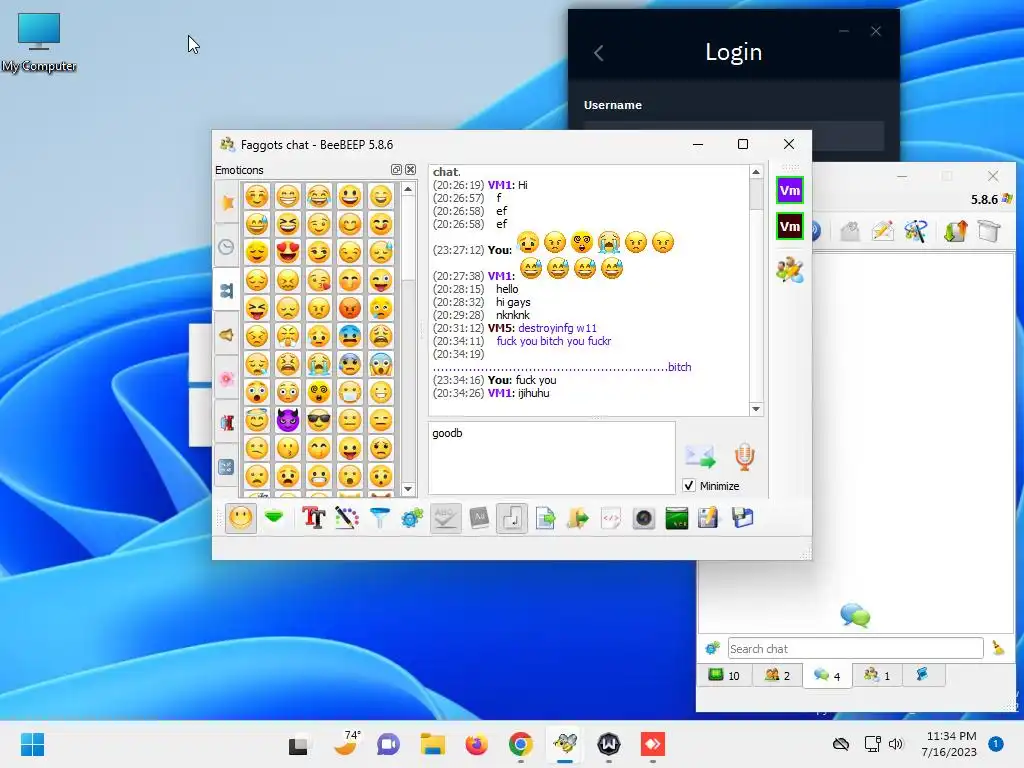The width and height of the screenshot is (1024, 768).
Task: Click emoticon list scroll down arrow
Action: [x=408, y=488]
